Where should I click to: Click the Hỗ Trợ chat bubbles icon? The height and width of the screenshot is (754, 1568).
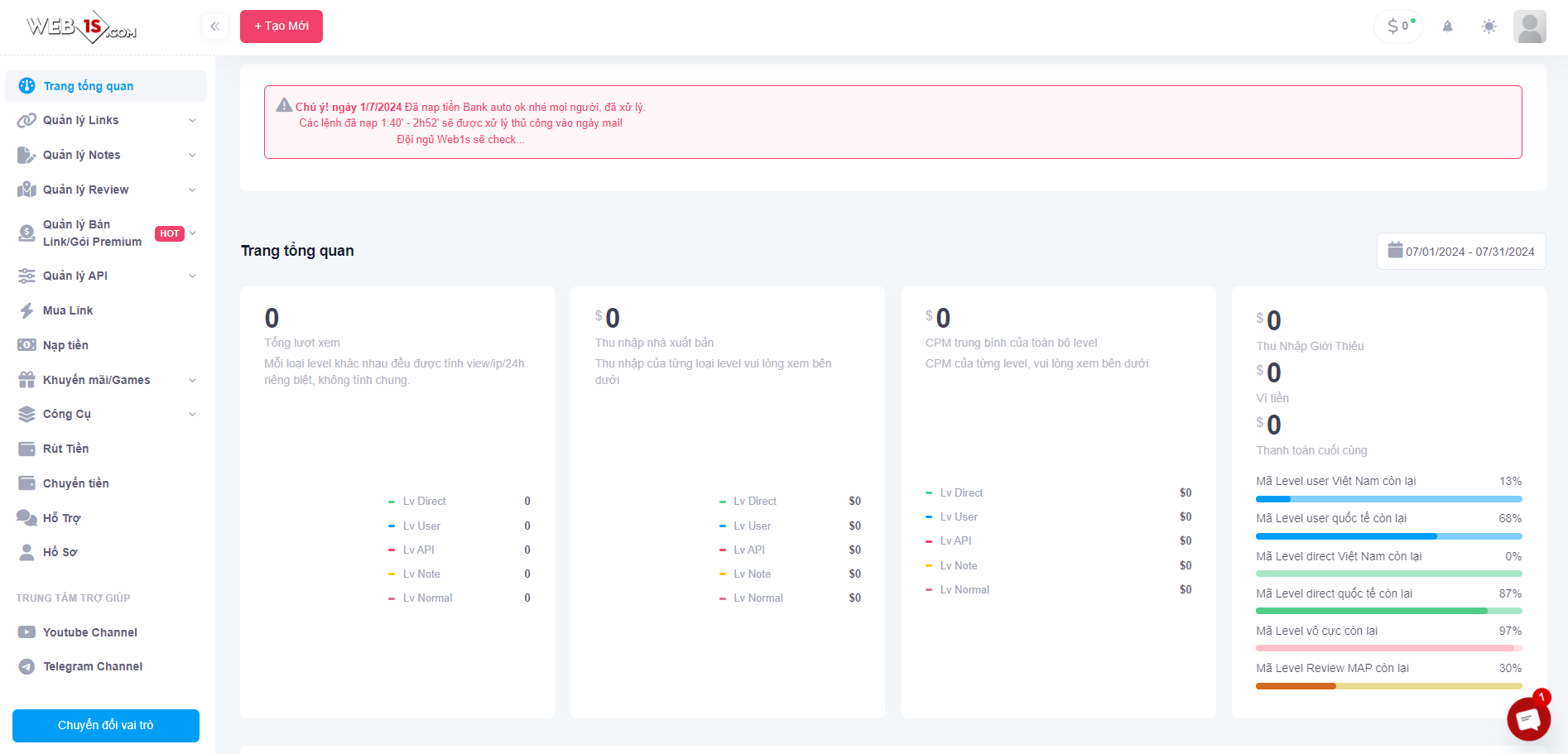[26, 518]
